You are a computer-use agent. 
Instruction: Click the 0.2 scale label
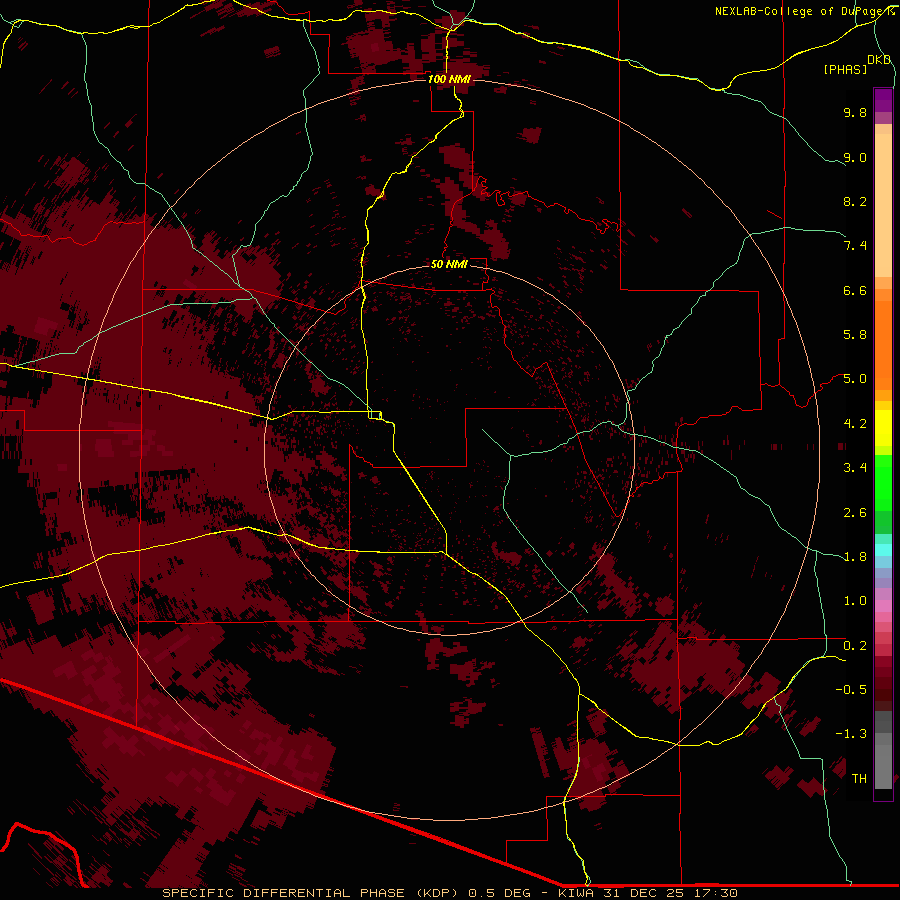tap(855, 646)
